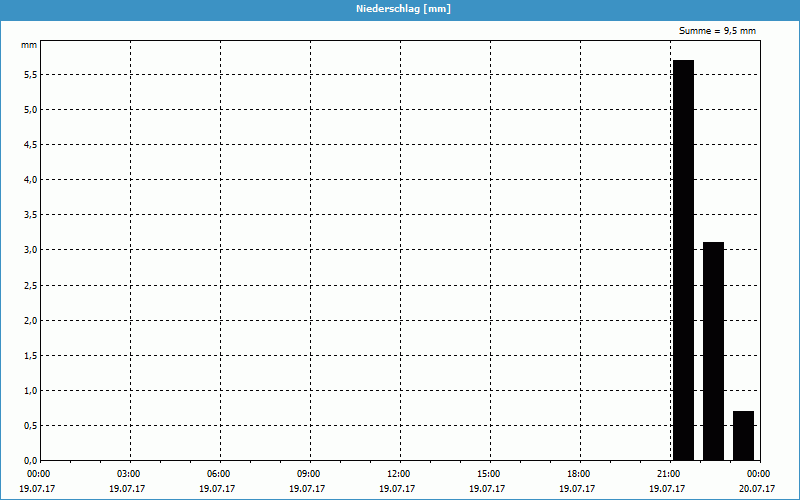Click the 09:00 time axis label
800x500 pixels.
click(x=308, y=474)
